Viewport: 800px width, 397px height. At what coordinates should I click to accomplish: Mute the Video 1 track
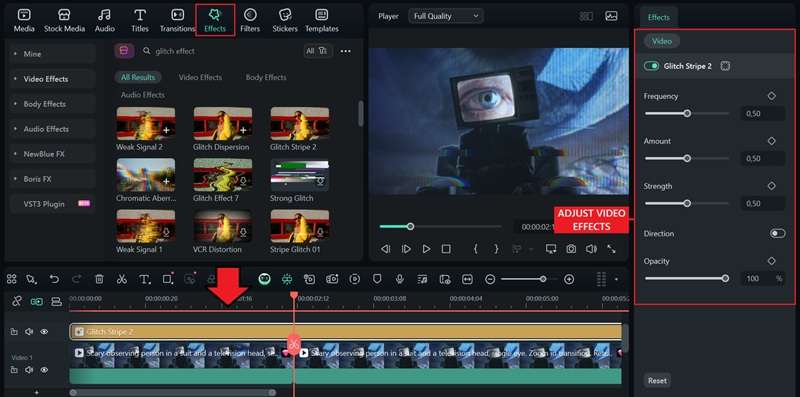pos(29,369)
